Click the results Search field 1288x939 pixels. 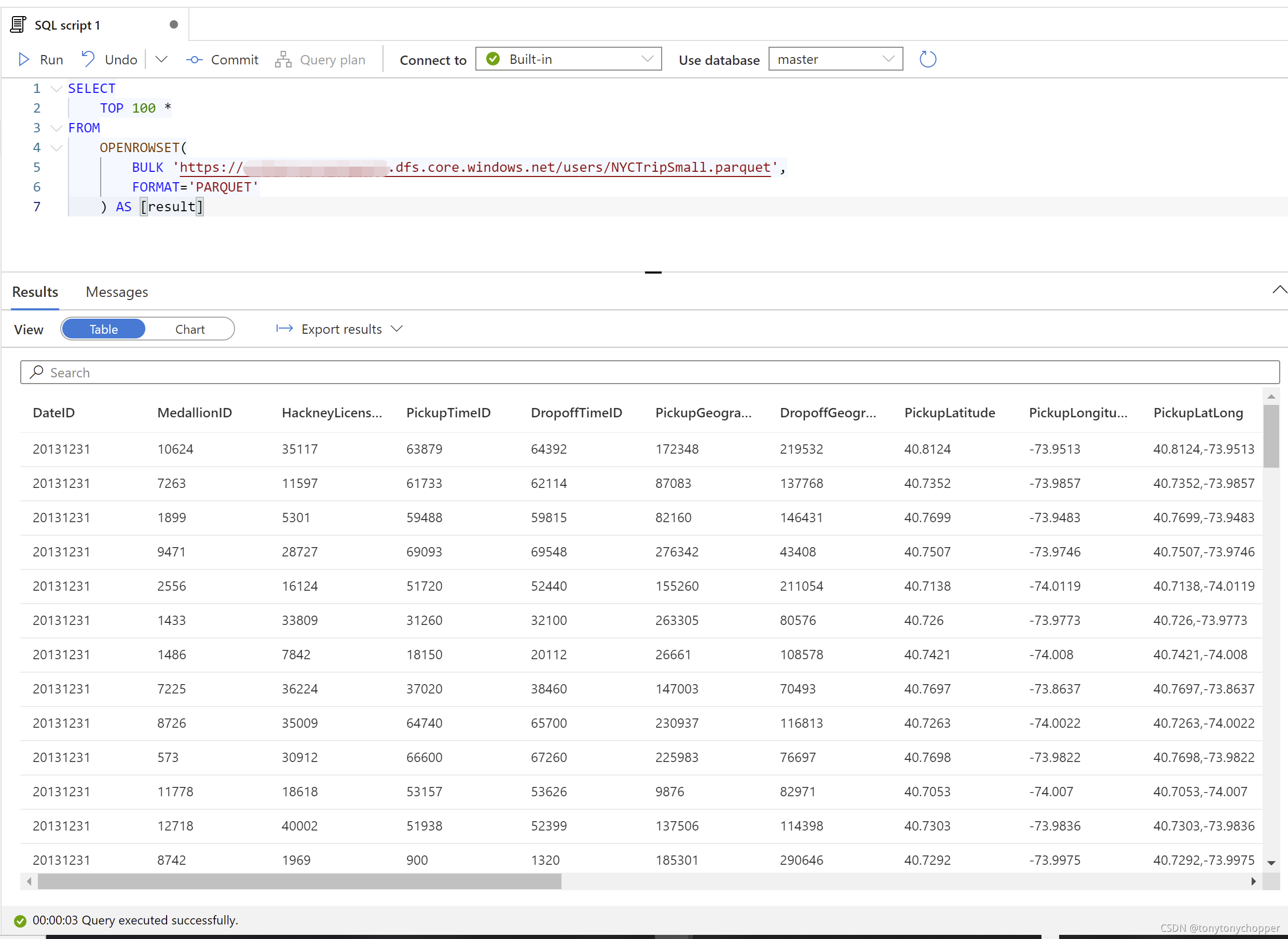tap(649, 372)
